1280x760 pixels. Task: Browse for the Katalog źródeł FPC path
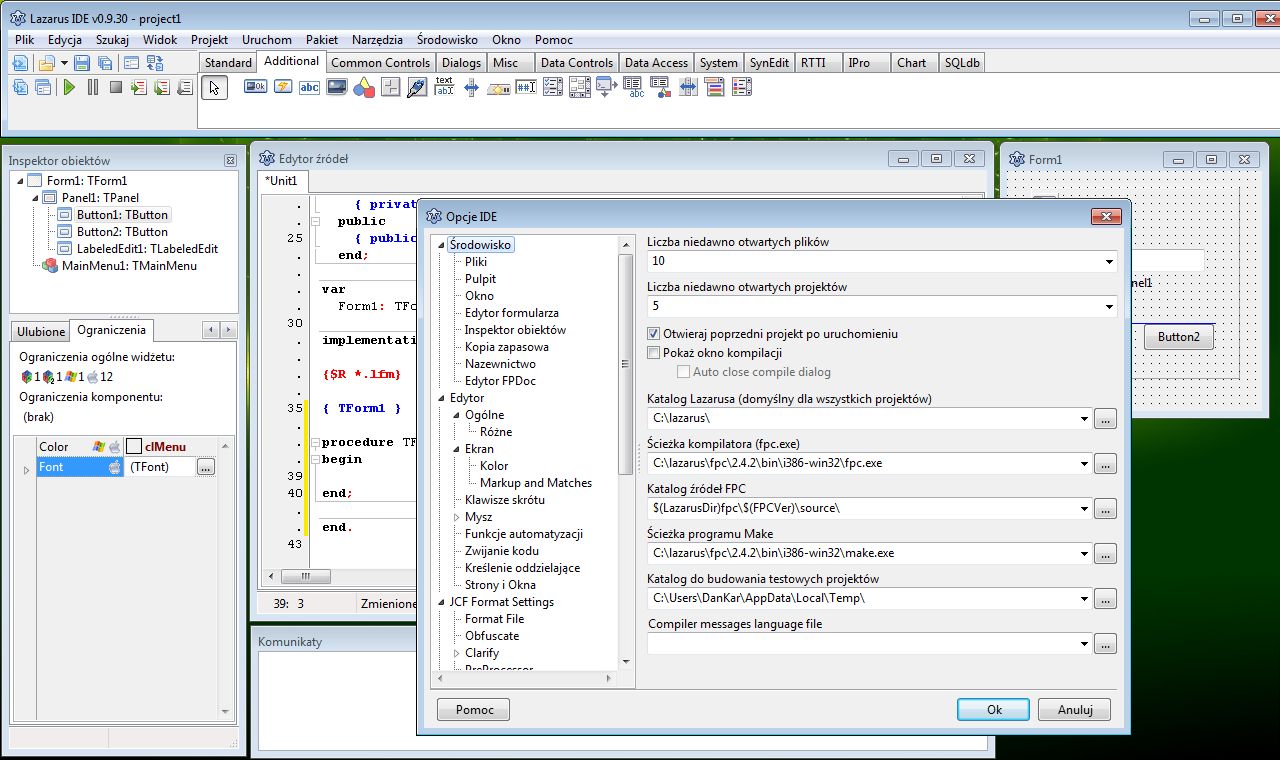click(x=1105, y=509)
